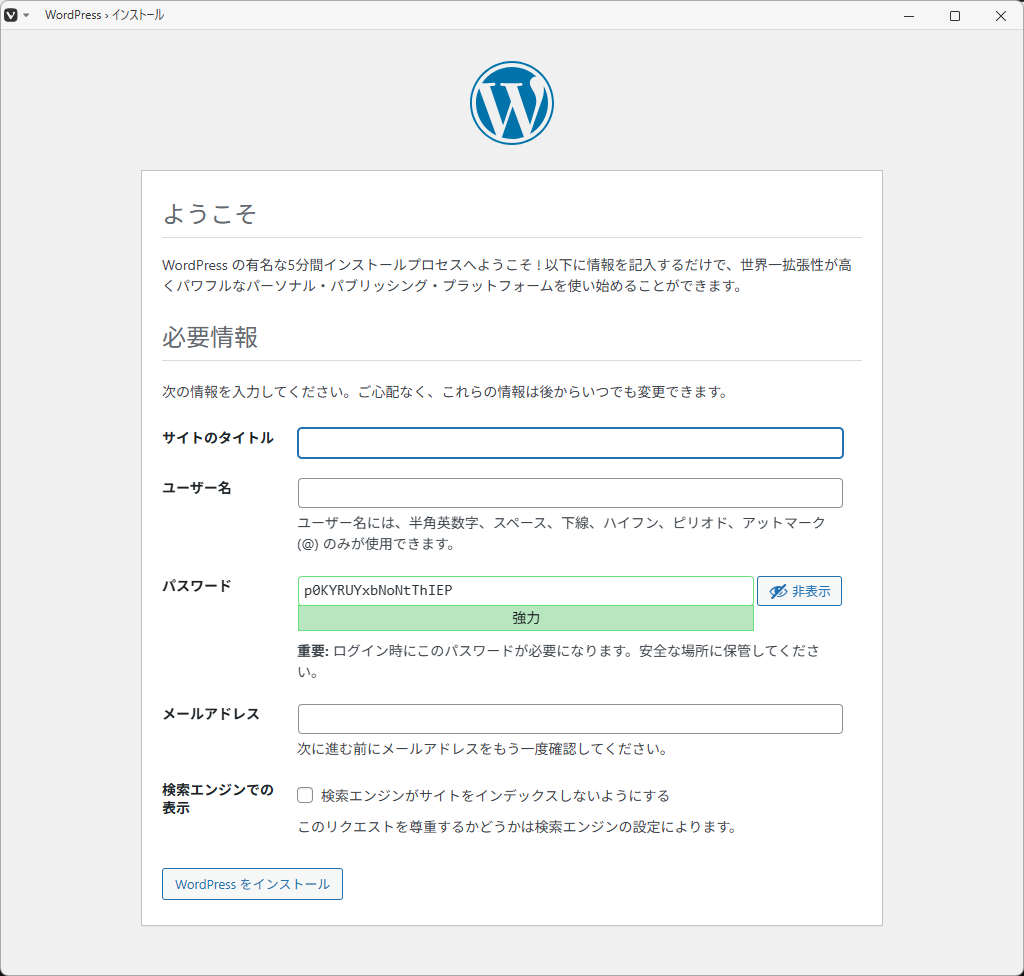Image resolution: width=1024 pixels, height=976 pixels.
Task: Maximize the WordPress install window
Action: pos(955,16)
